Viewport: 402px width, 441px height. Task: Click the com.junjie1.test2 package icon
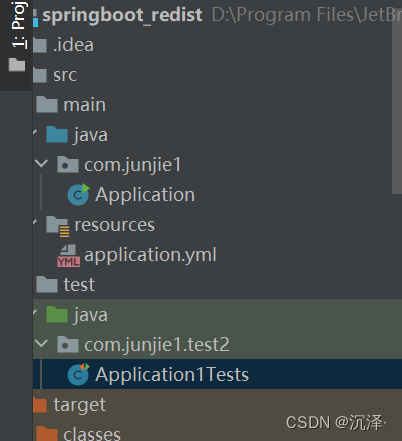(x=68, y=345)
